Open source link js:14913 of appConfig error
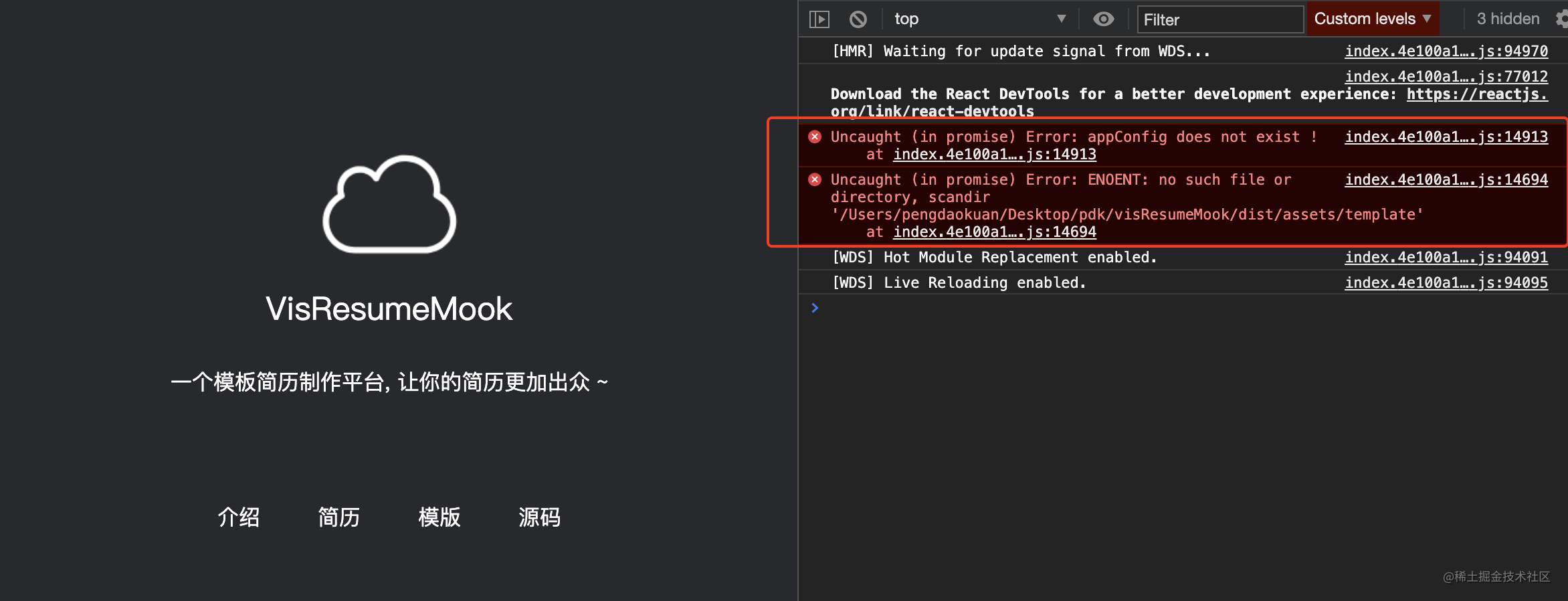Image resolution: width=1568 pixels, height=601 pixels. [1446, 137]
